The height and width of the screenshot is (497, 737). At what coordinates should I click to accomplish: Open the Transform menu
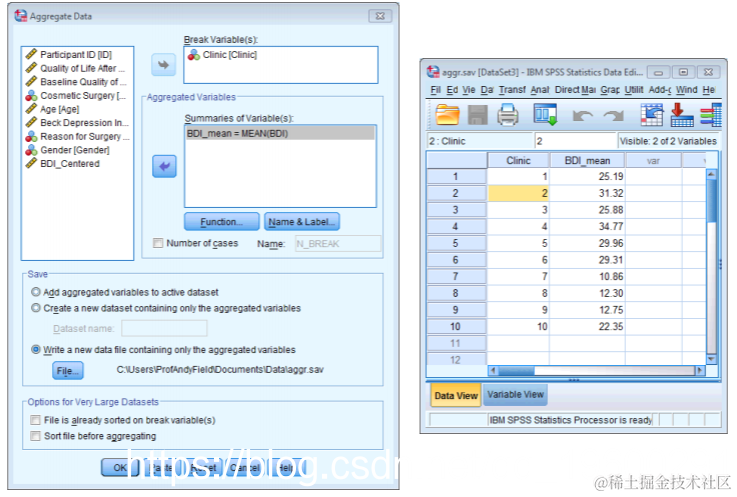click(512, 89)
